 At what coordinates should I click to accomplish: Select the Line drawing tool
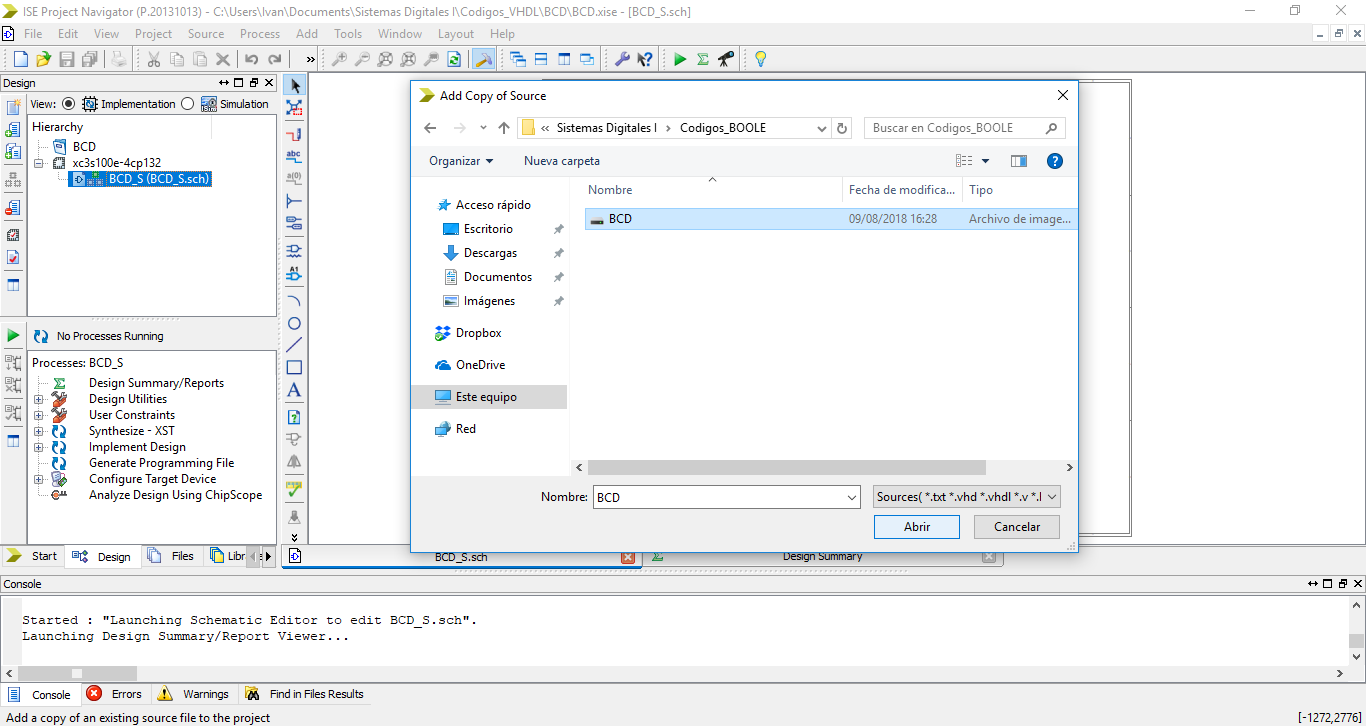click(295, 346)
